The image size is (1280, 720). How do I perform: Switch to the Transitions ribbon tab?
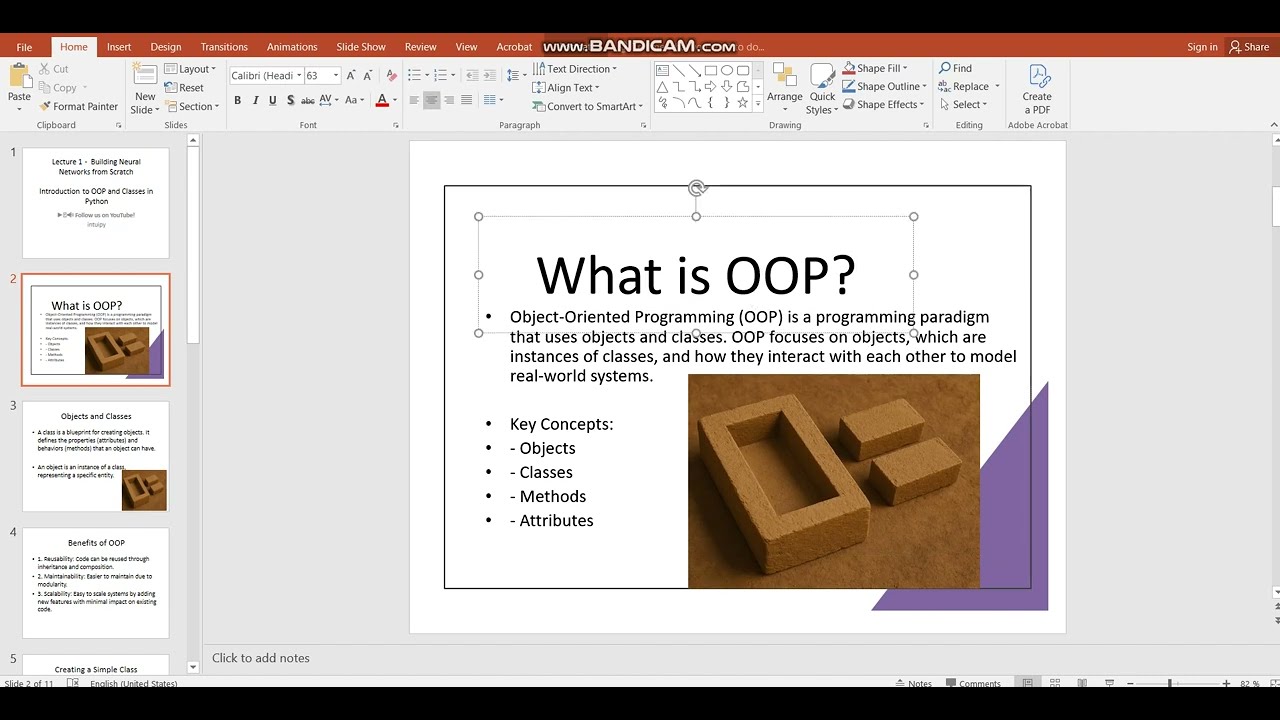point(224,47)
